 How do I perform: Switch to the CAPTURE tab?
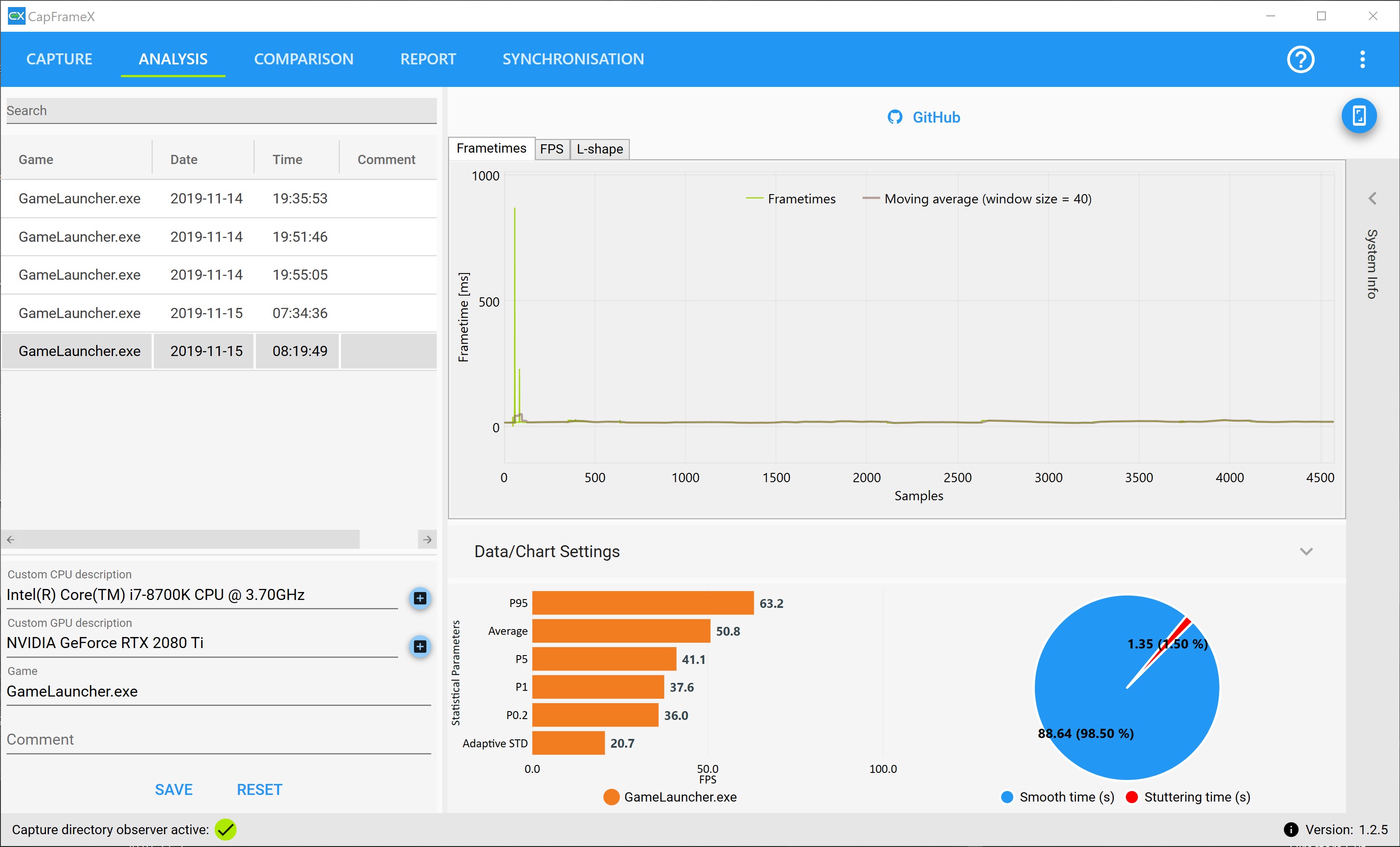(x=59, y=59)
